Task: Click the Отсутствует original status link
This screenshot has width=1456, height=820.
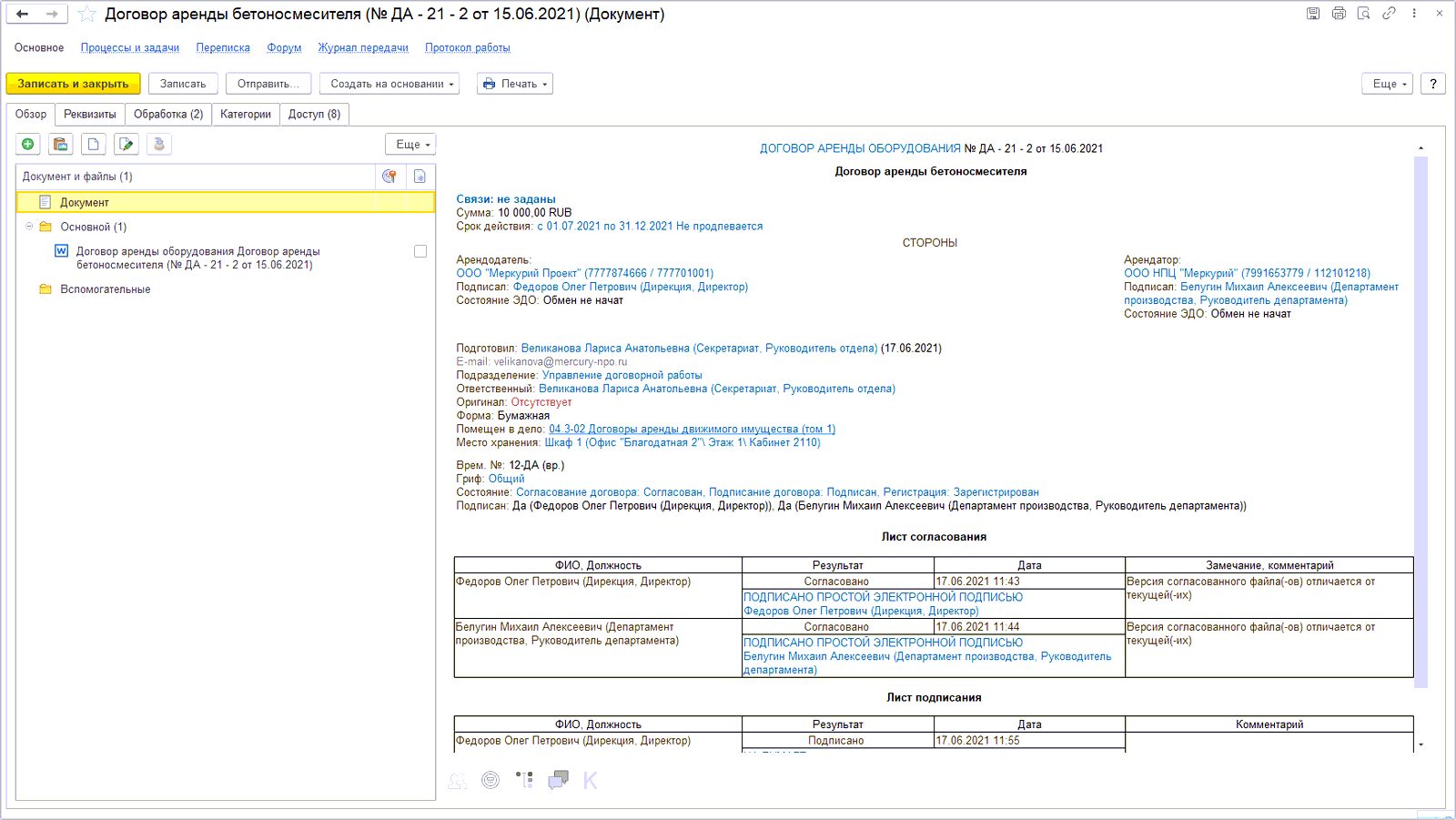Action: pyautogui.click(x=541, y=402)
